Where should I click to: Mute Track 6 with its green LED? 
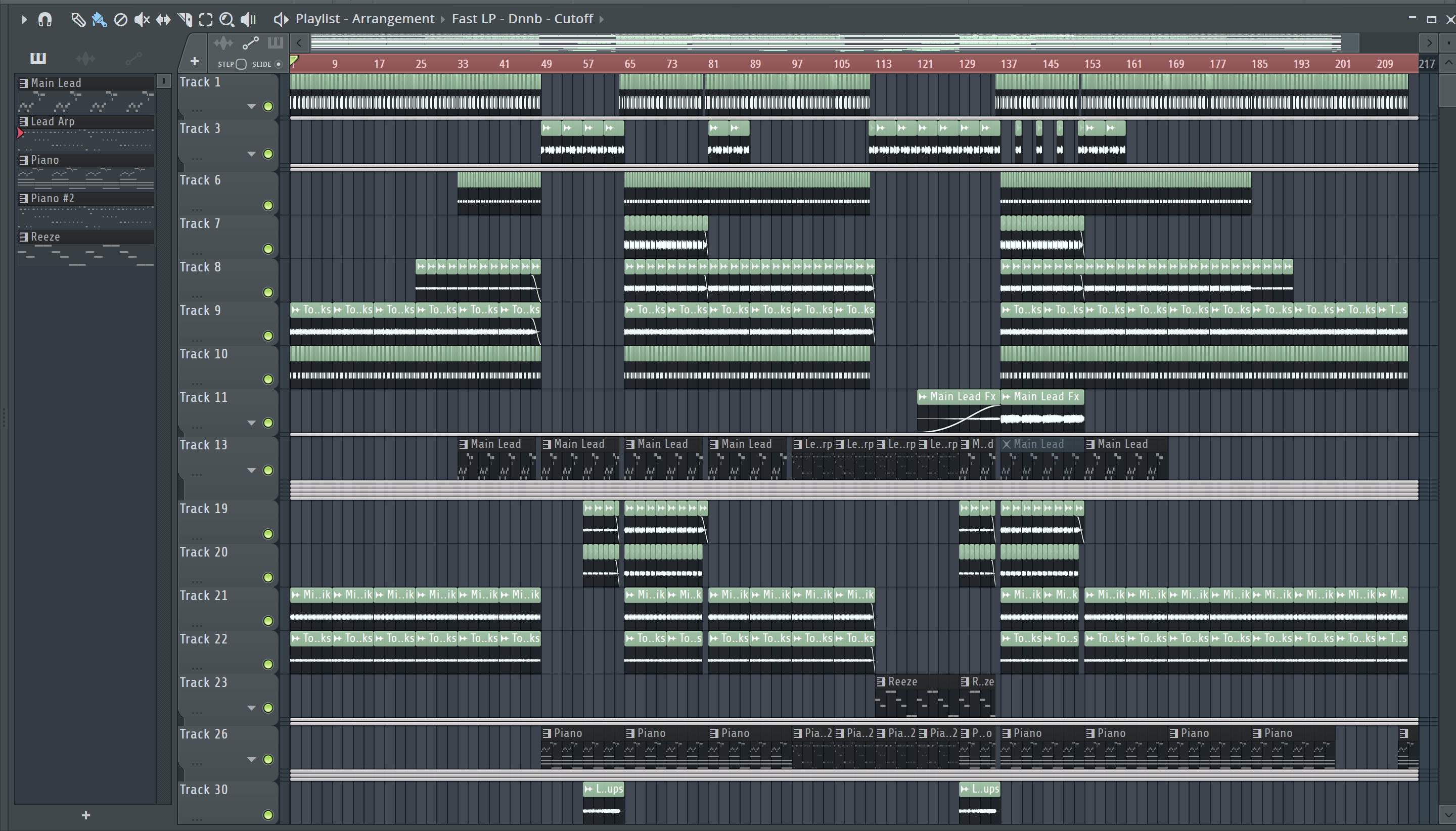click(267, 205)
